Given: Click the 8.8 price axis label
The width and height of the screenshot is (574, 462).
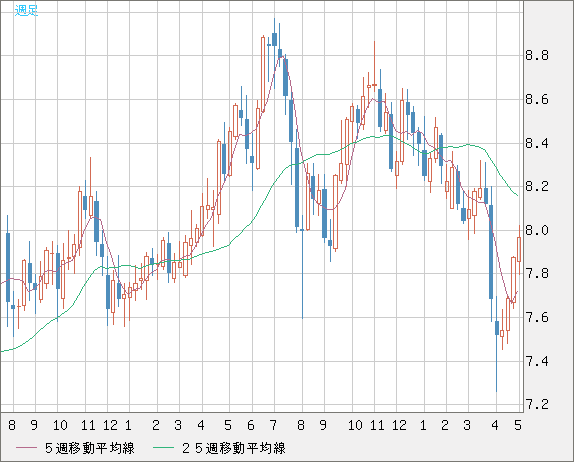Looking at the screenshot, I should point(537,56).
